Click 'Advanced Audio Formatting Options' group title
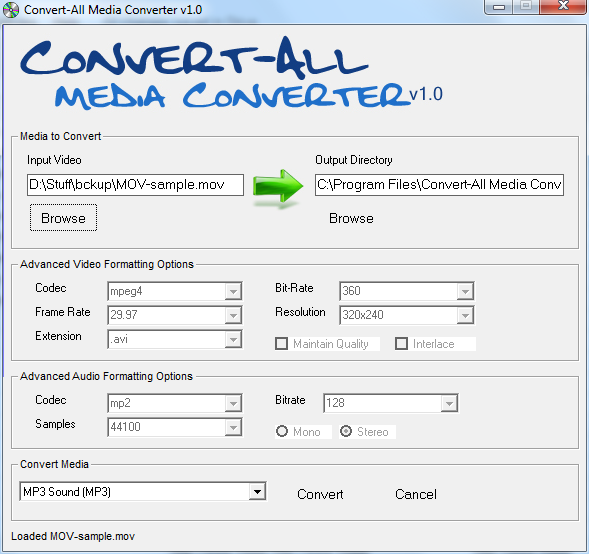Viewport: 589px width, 554px height. pos(106,376)
